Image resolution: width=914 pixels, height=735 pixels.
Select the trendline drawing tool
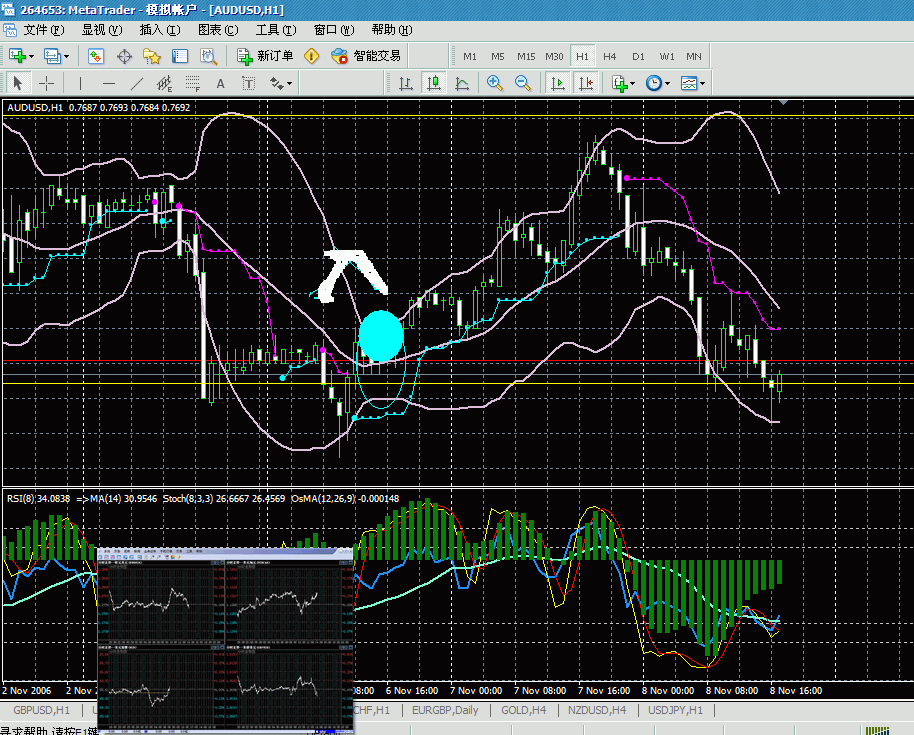pos(137,84)
